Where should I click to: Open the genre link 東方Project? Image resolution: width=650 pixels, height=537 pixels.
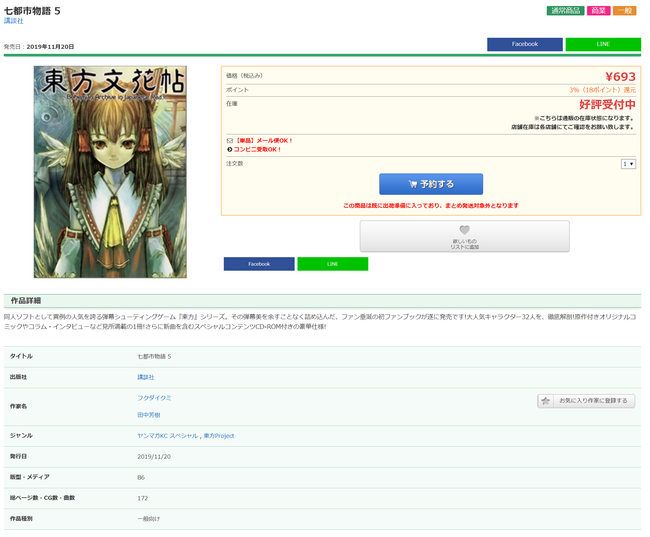pyautogui.click(x=219, y=436)
